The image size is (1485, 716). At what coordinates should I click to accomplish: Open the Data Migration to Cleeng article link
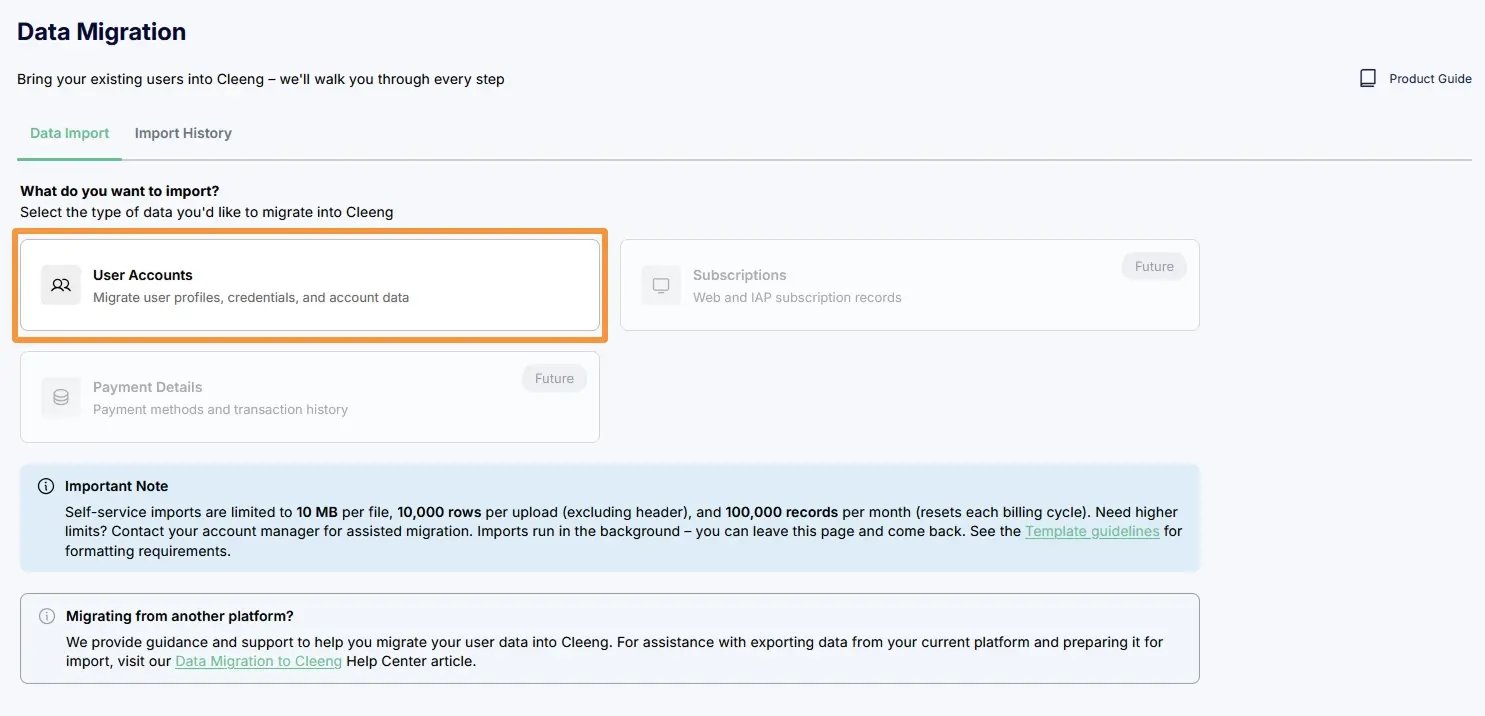(x=259, y=661)
